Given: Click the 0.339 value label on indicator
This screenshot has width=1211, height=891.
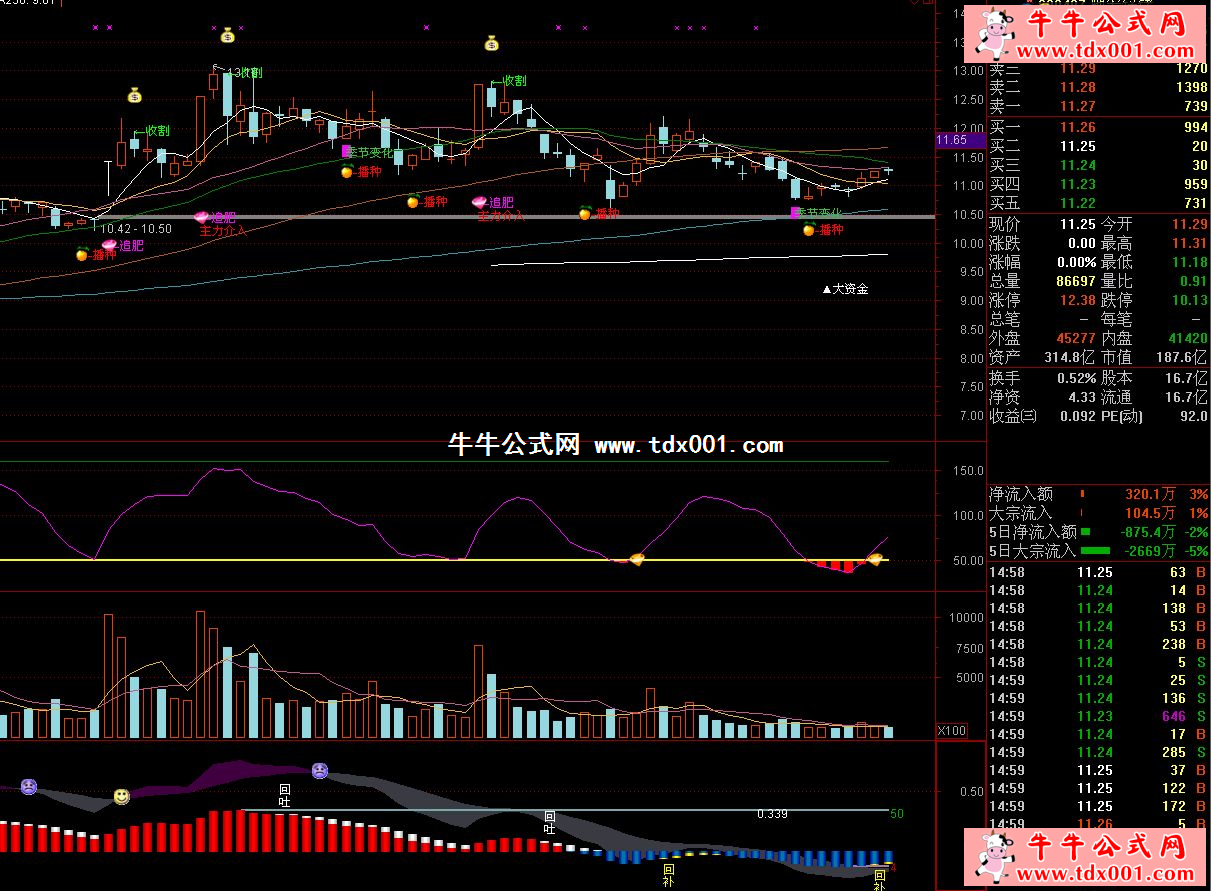Looking at the screenshot, I should coord(772,814).
